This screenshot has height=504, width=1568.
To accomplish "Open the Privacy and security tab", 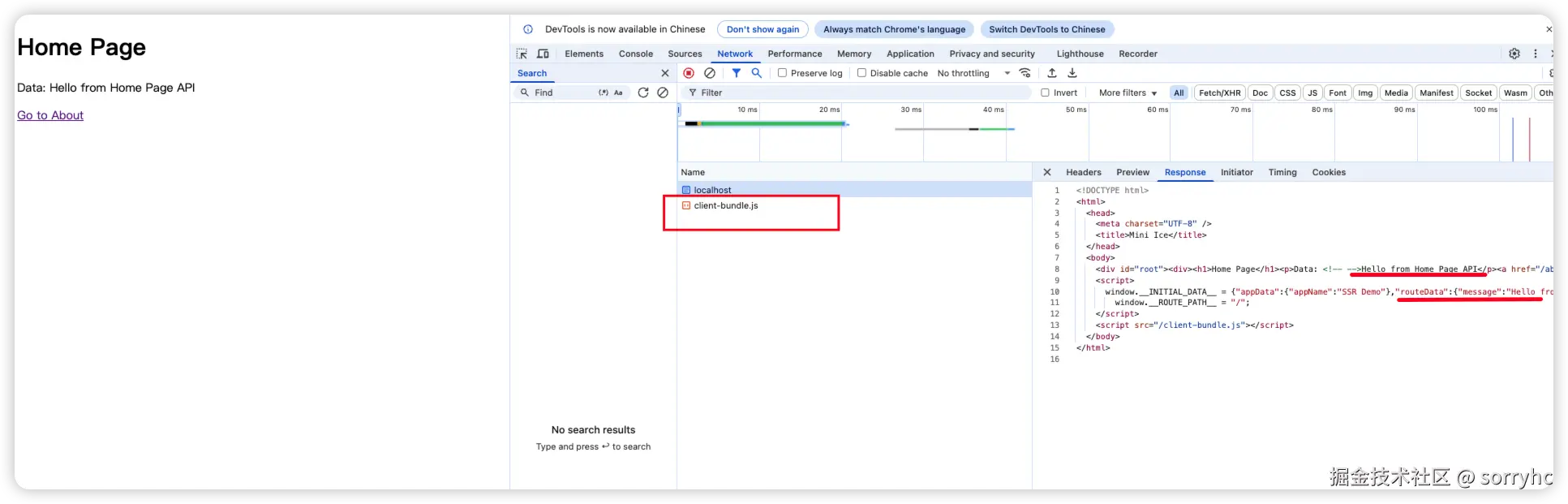I will click(x=992, y=54).
